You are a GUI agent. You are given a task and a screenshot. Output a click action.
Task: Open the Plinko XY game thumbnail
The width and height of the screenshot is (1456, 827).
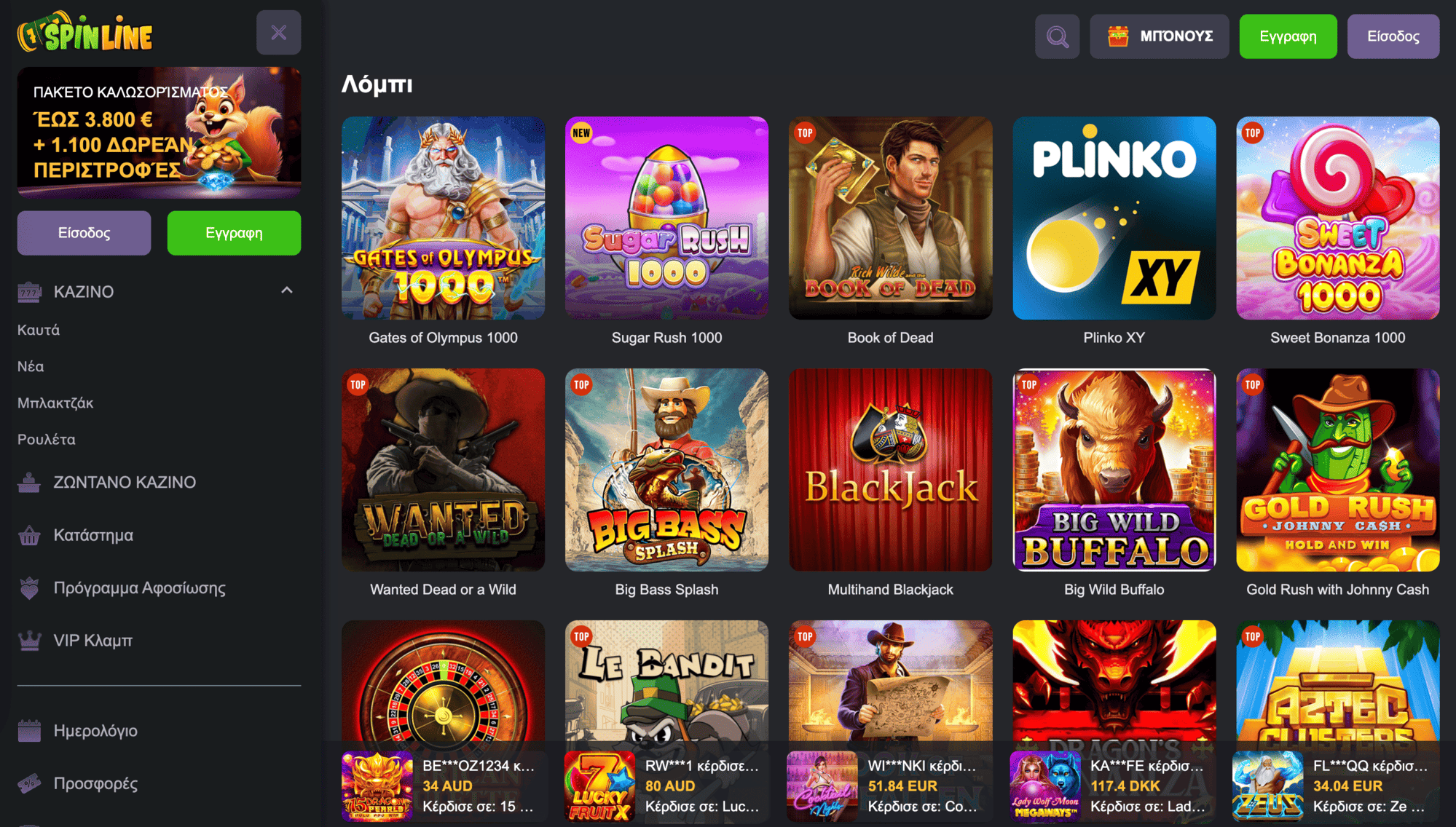click(x=1114, y=218)
